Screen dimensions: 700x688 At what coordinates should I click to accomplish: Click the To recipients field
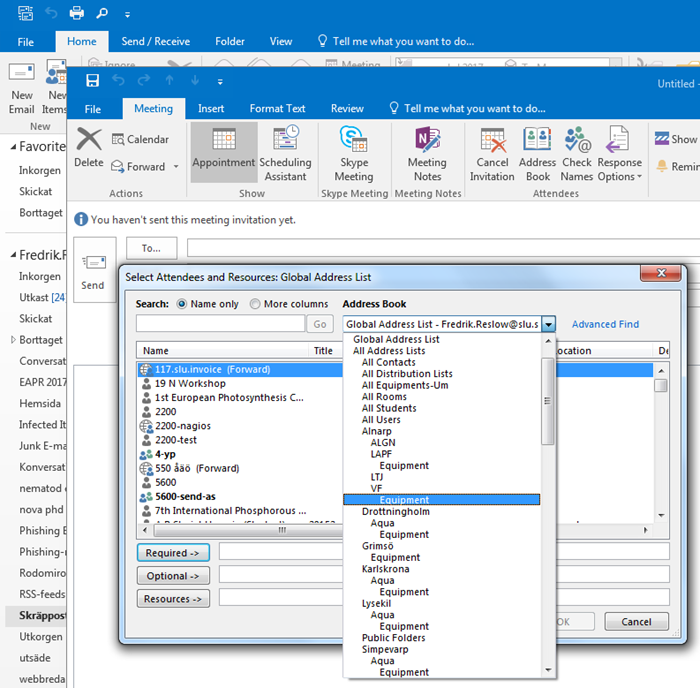coord(443,248)
